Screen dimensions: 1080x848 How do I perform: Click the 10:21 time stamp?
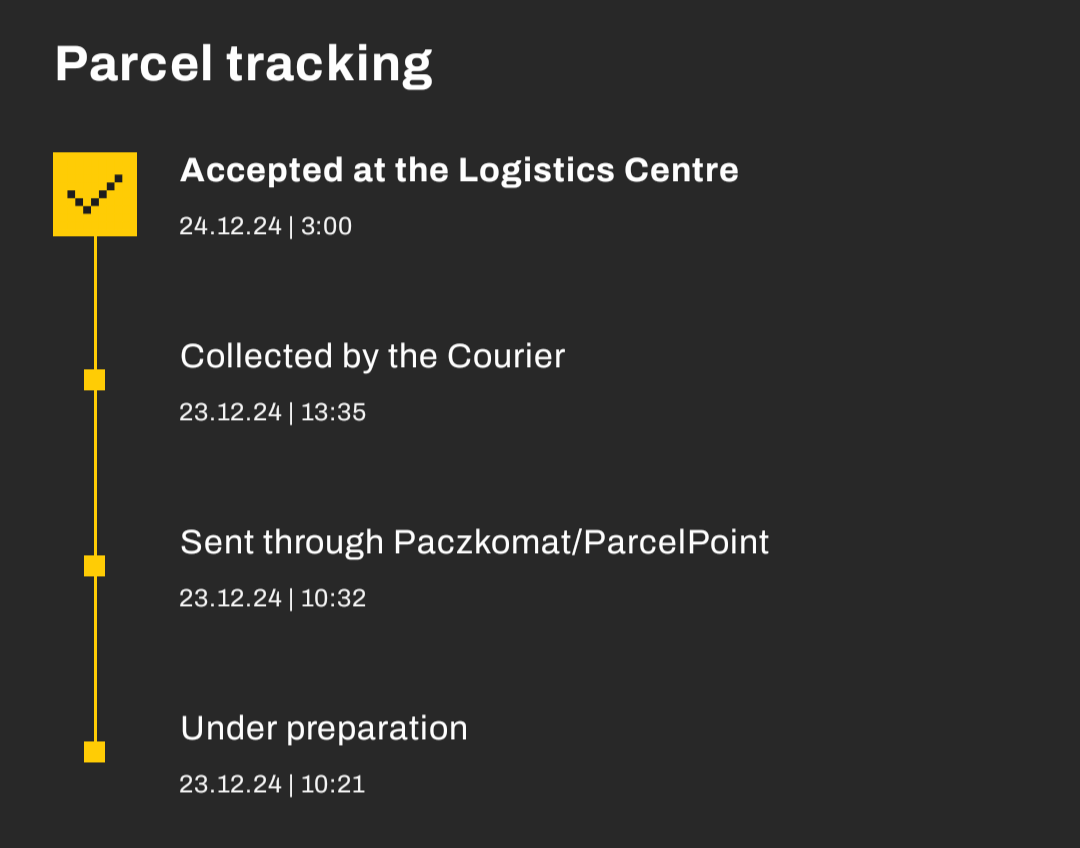click(334, 785)
